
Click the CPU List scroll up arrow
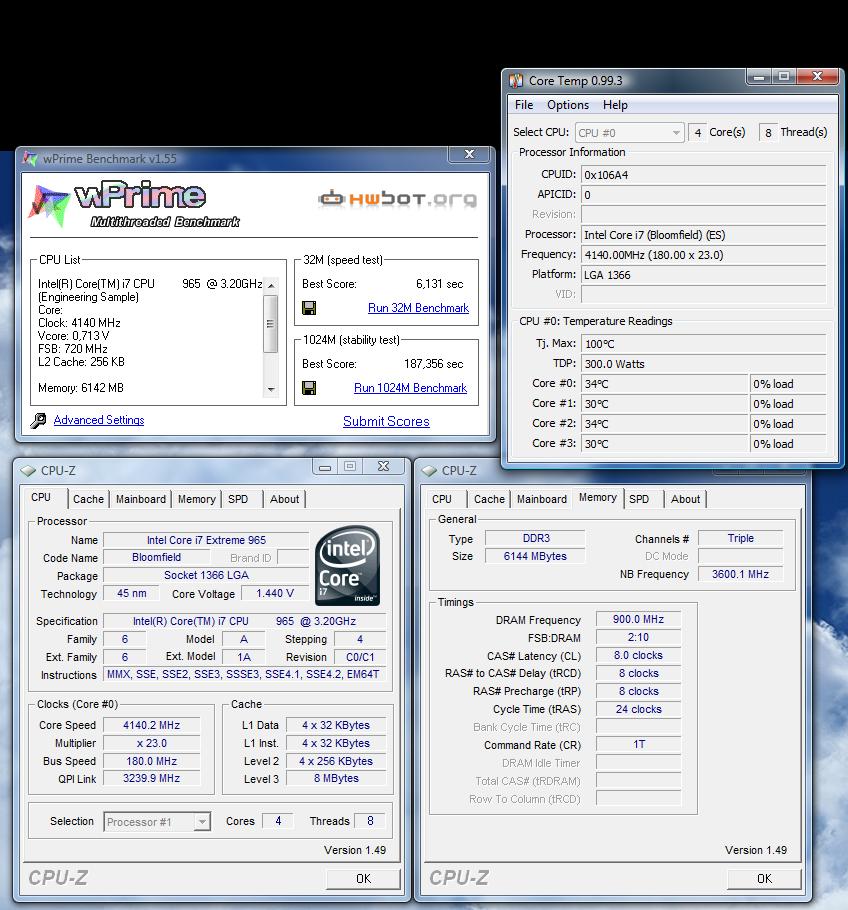point(271,285)
